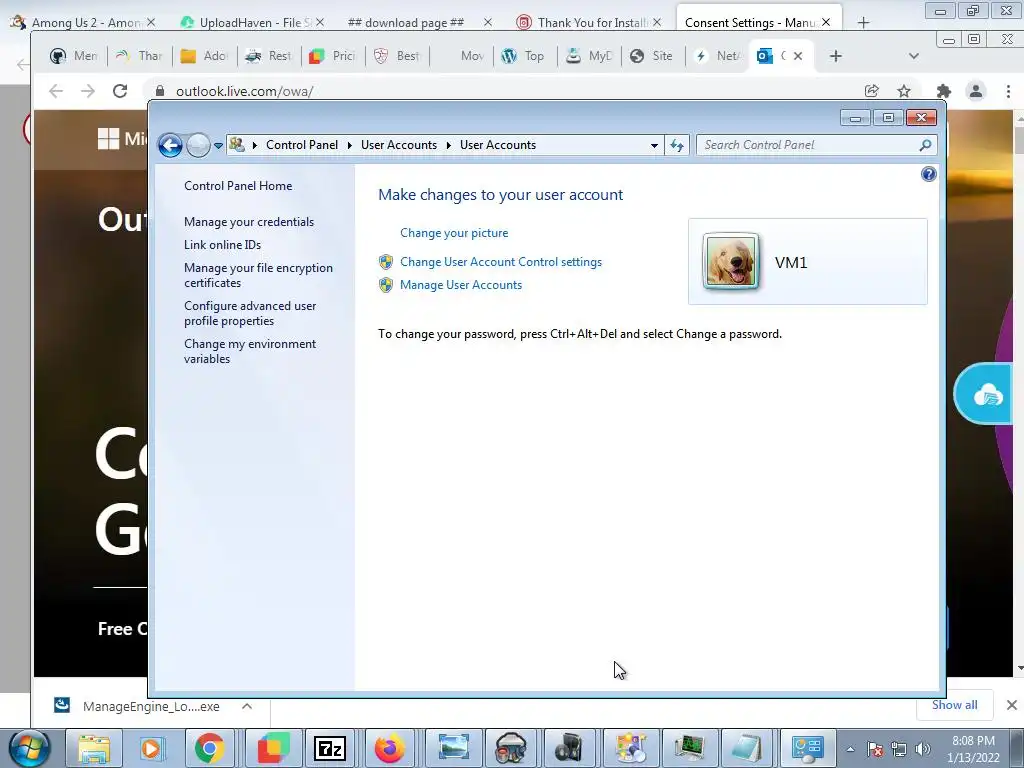
Task: Open Control Panel Home
Action: pyautogui.click(x=238, y=186)
